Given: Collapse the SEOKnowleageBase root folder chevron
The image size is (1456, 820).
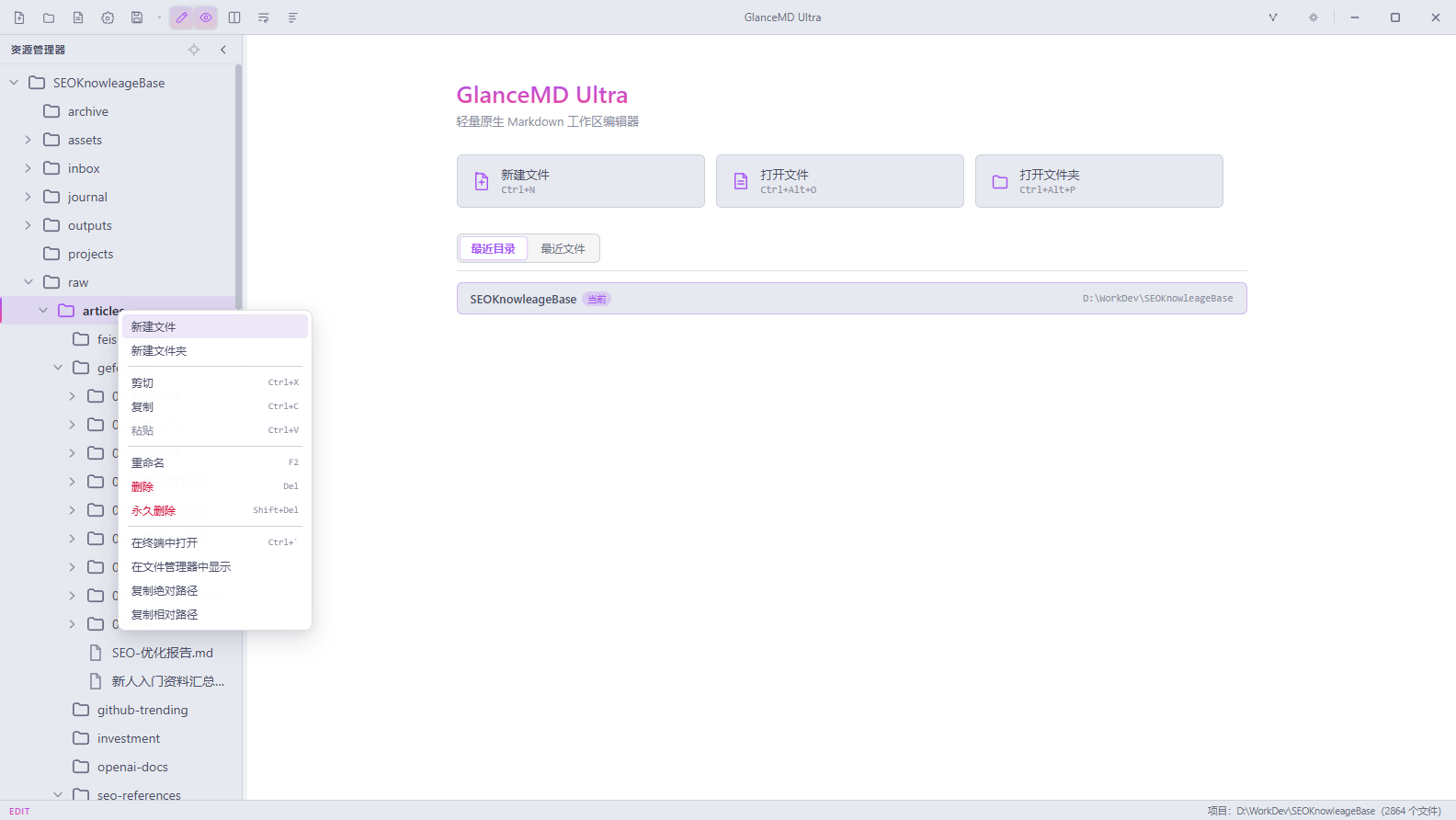Looking at the screenshot, I should (x=14, y=83).
